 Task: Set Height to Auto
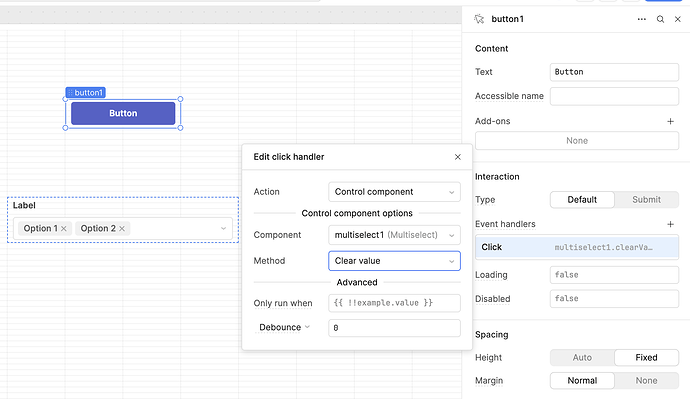[x=582, y=358]
